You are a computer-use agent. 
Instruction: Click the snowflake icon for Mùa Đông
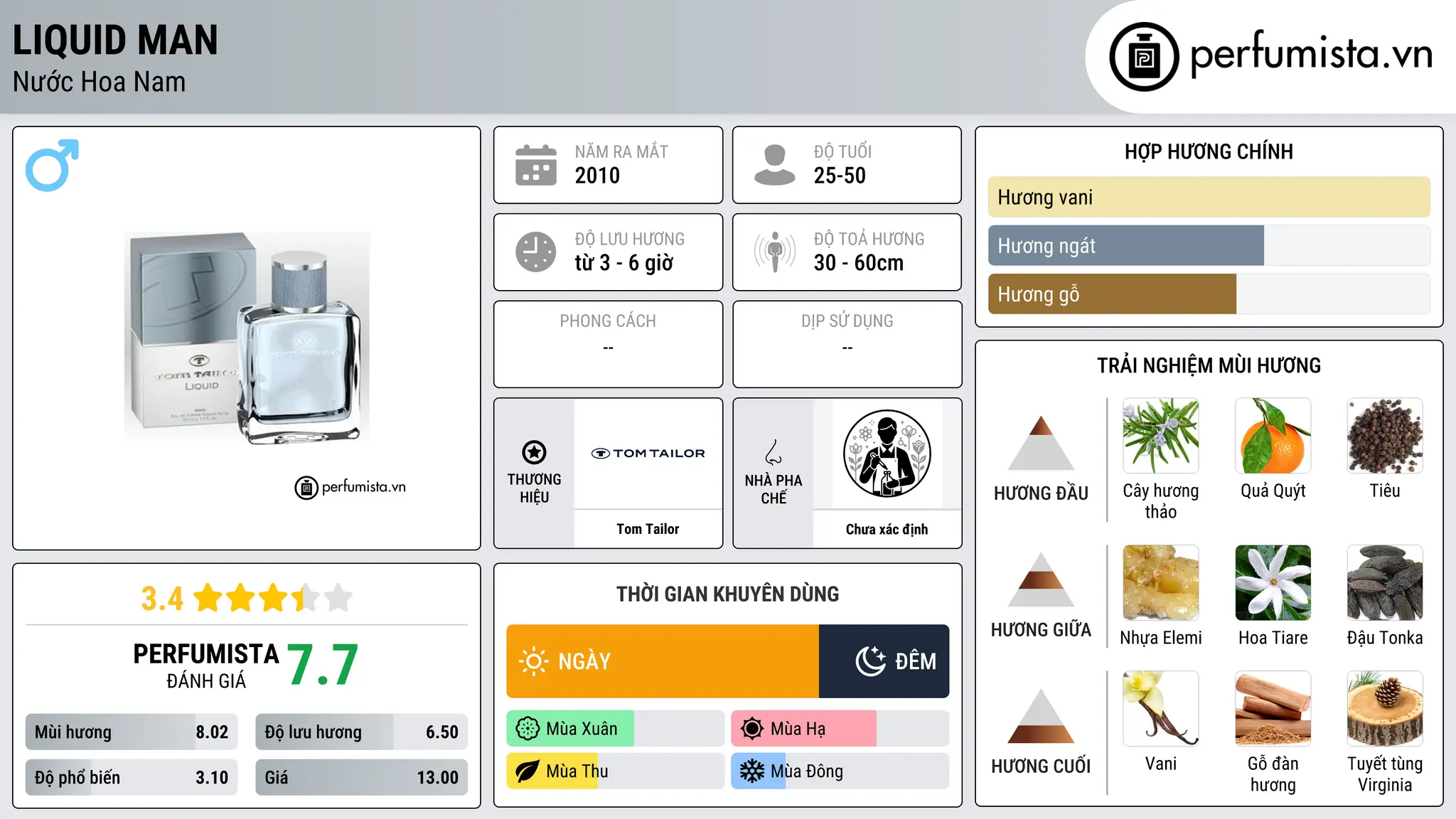click(x=751, y=771)
